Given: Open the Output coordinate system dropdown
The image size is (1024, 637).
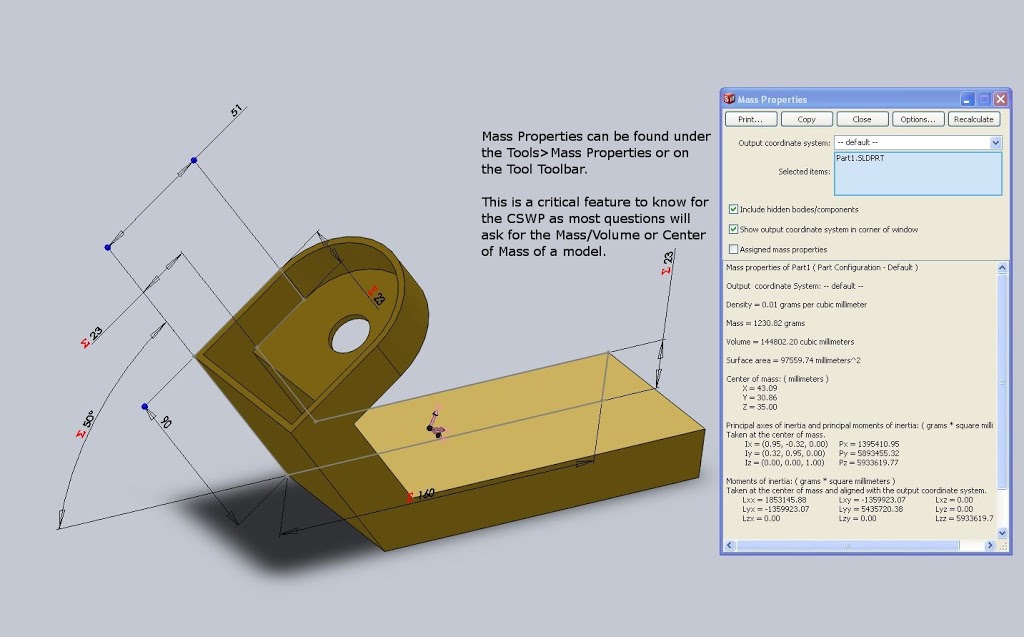Looking at the screenshot, I should 918,142.
